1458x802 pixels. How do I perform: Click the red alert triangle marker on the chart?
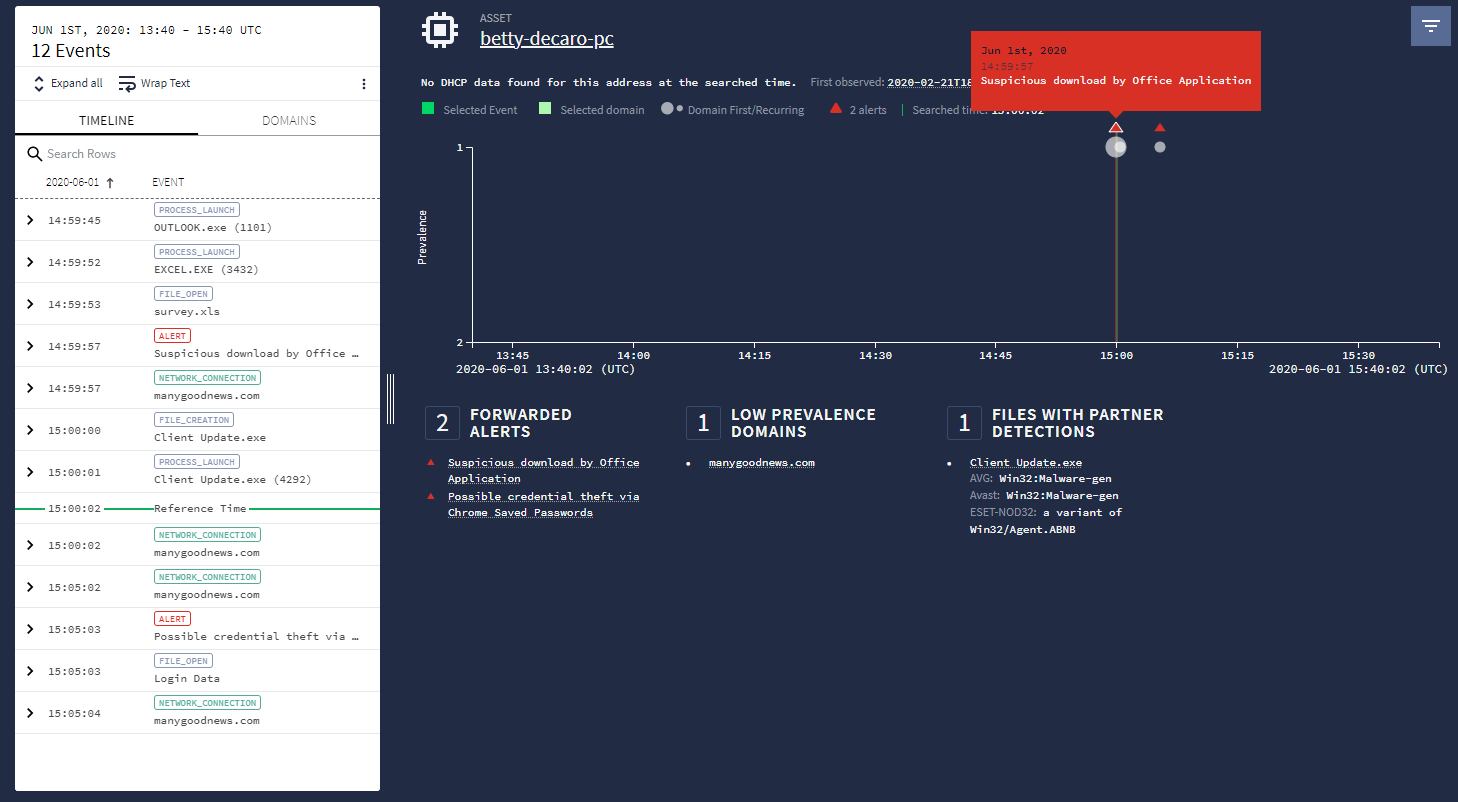pos(1116,126)
